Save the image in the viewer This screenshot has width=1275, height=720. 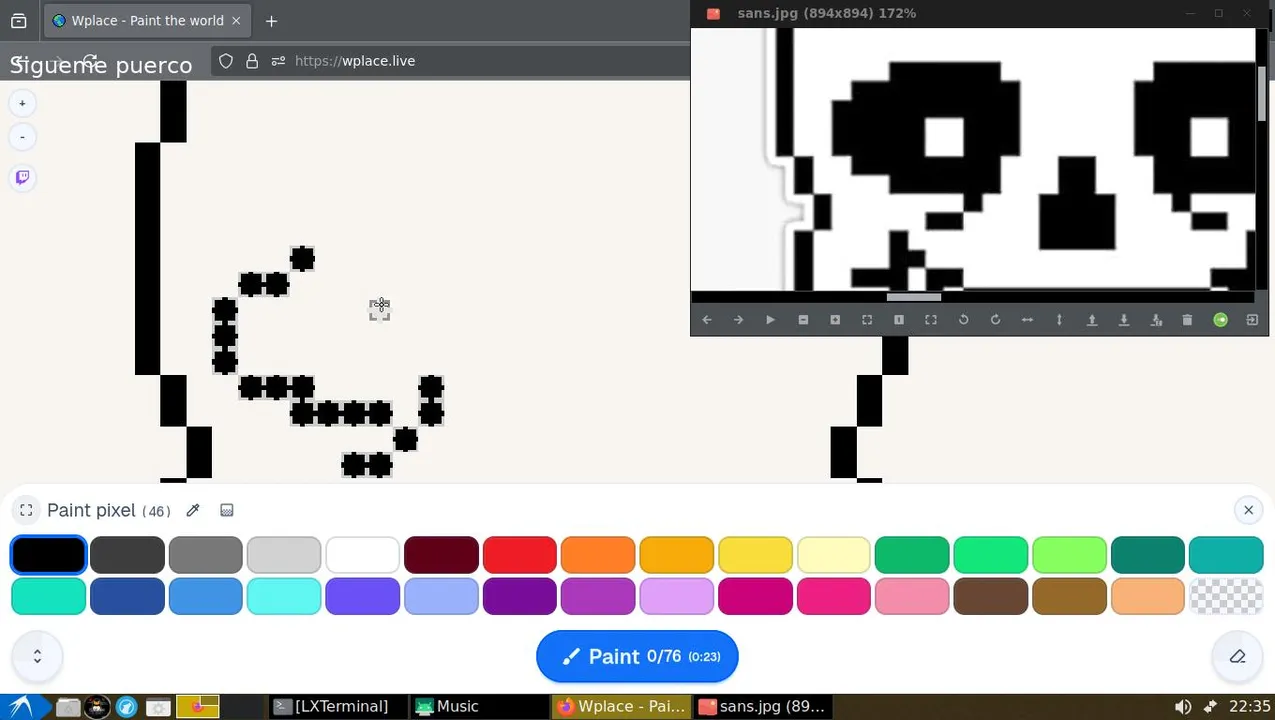point(1124,320)
